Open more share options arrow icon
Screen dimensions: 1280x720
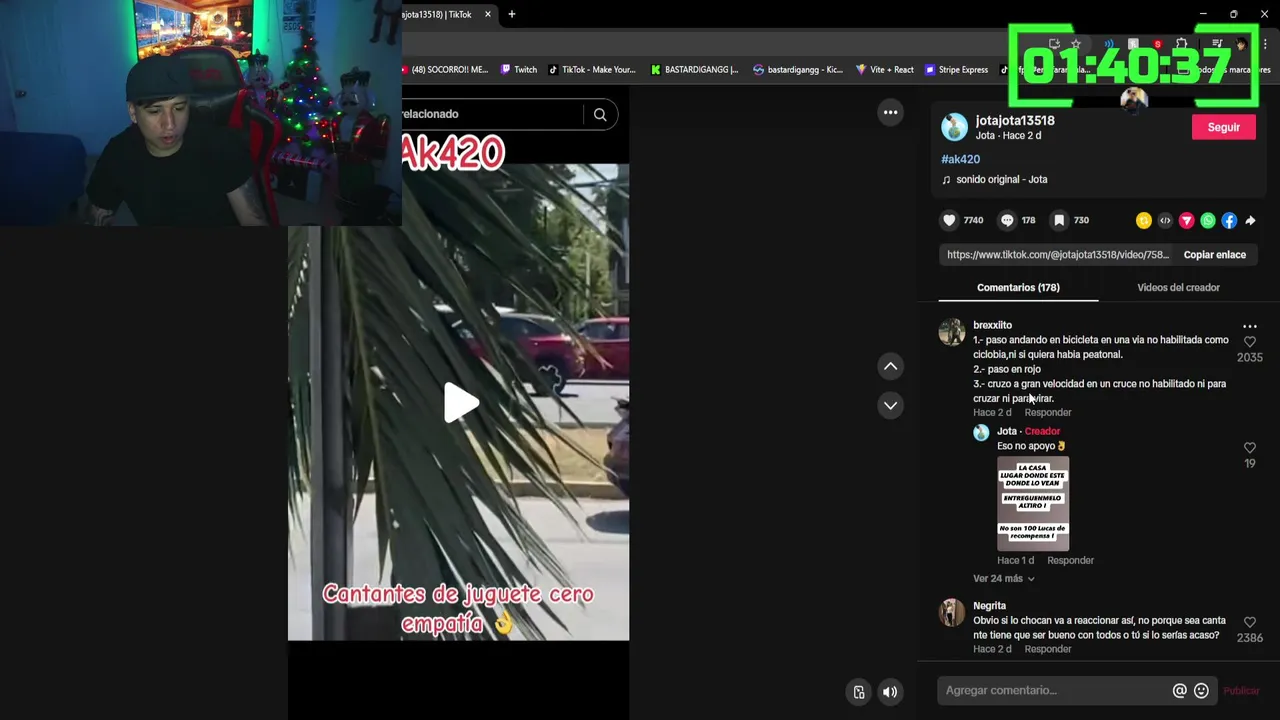pos(1250,220)
